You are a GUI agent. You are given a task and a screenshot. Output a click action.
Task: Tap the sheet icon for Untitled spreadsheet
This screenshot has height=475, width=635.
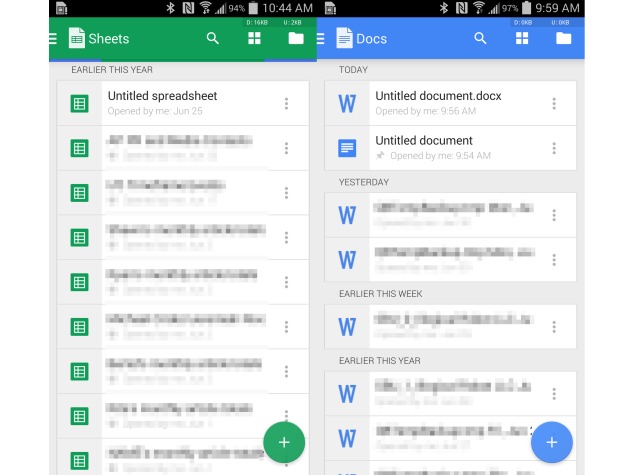(x=79, y=104)
